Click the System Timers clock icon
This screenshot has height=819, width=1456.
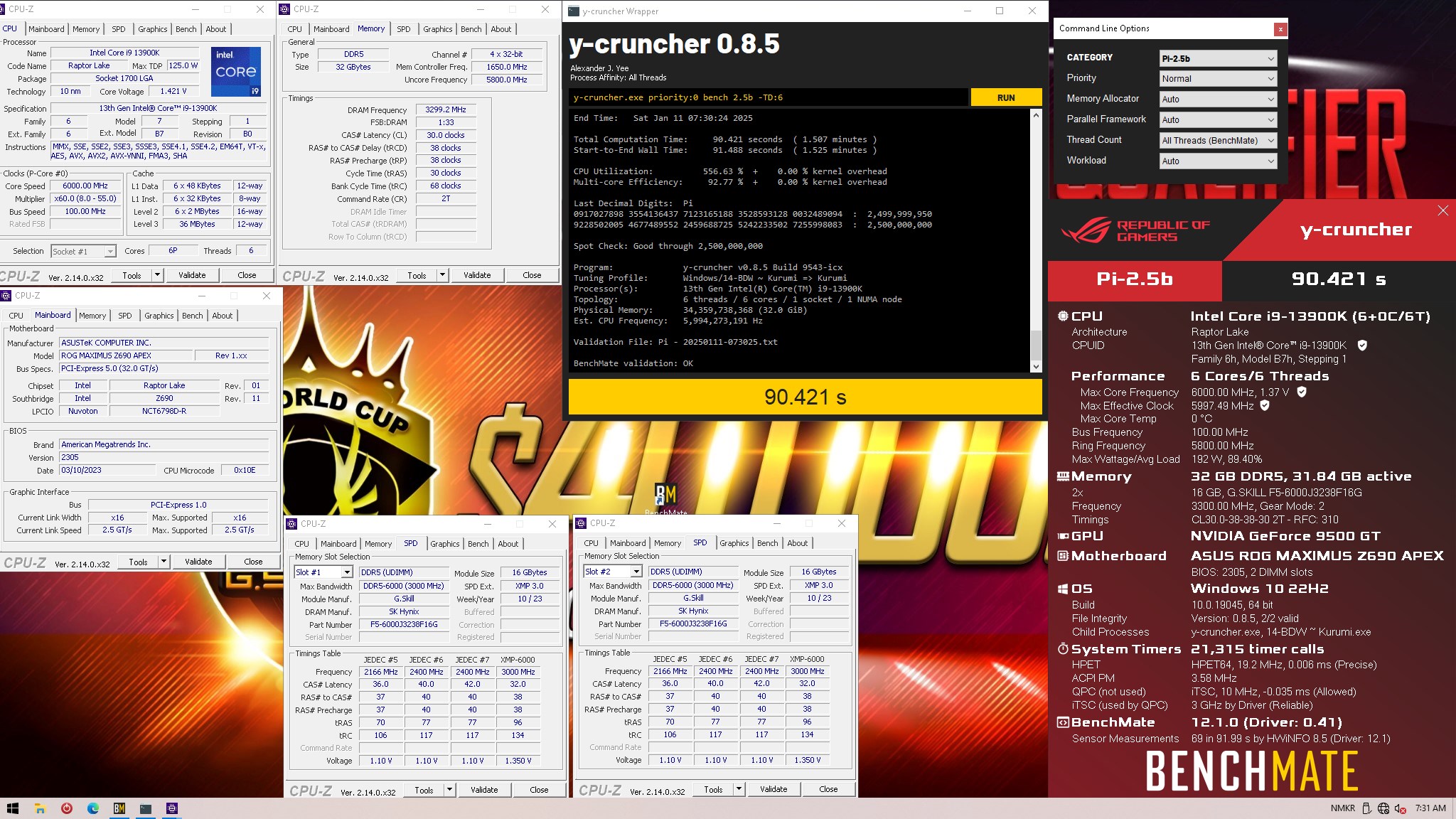1063,649
